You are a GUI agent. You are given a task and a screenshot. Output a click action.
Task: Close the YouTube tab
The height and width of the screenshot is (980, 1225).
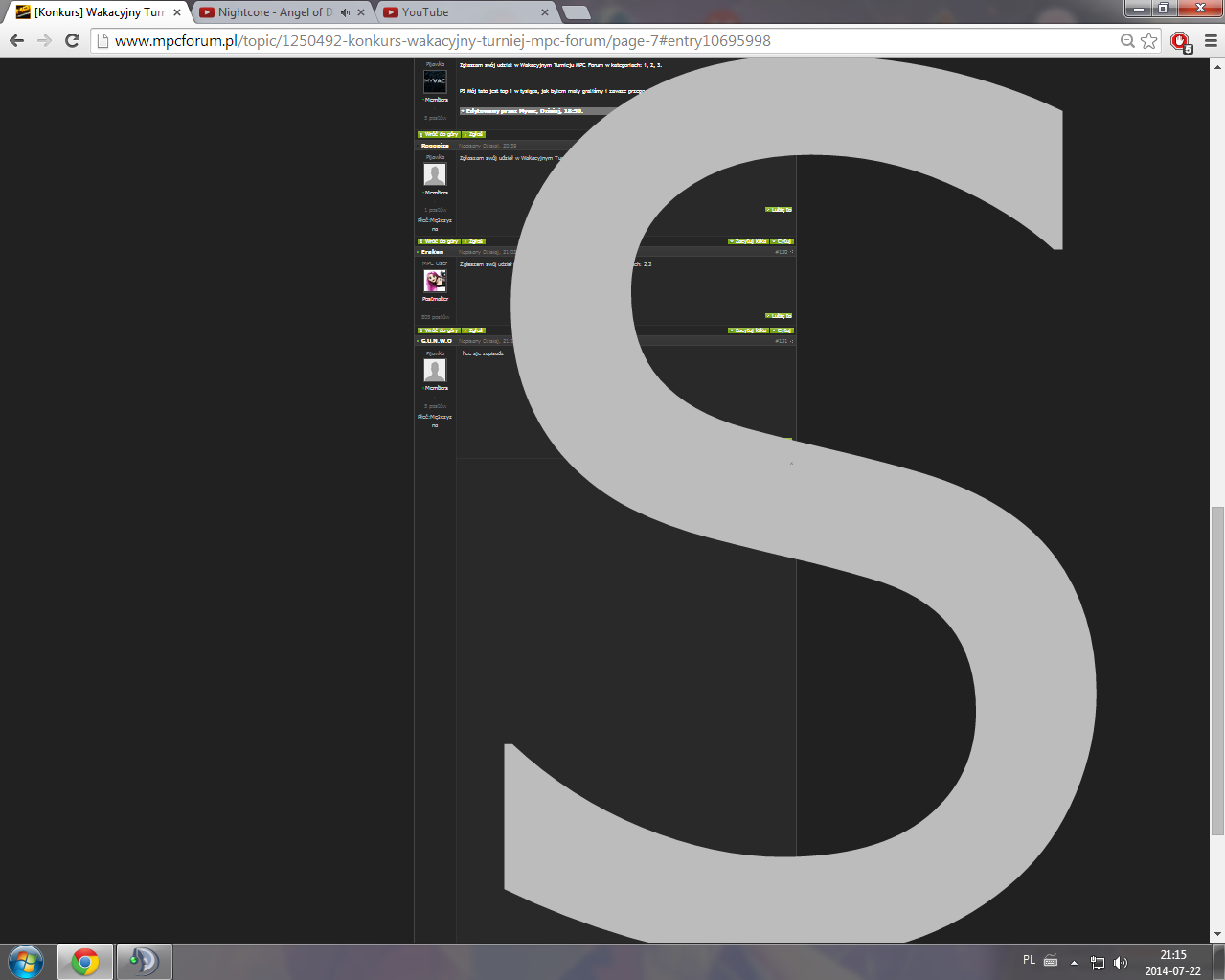point(545,12)
